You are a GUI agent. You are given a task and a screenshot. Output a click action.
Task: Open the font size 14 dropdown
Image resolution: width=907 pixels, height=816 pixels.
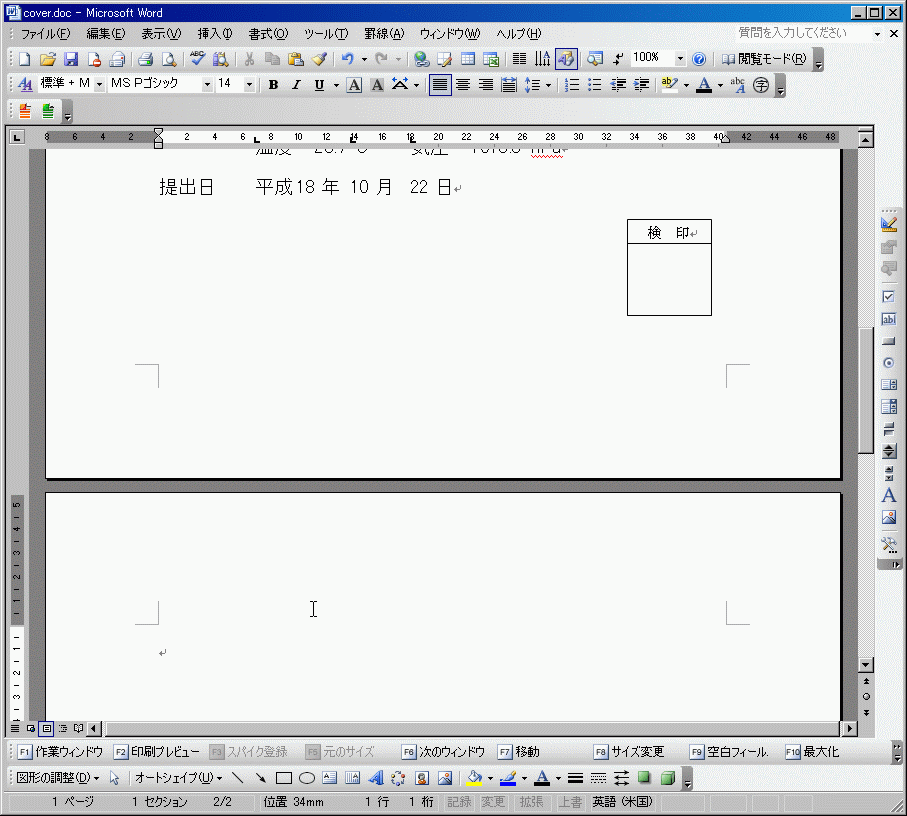point(249,85)
